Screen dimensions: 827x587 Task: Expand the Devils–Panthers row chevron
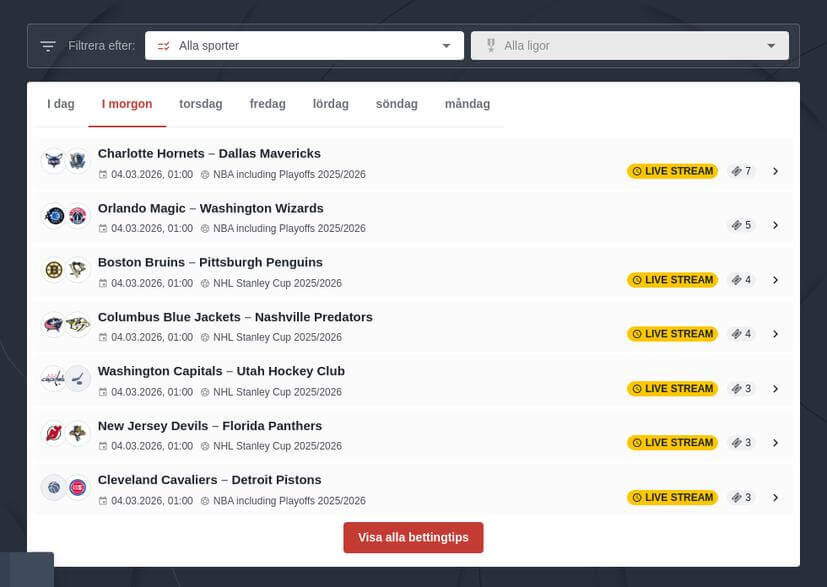pos(775,442)
